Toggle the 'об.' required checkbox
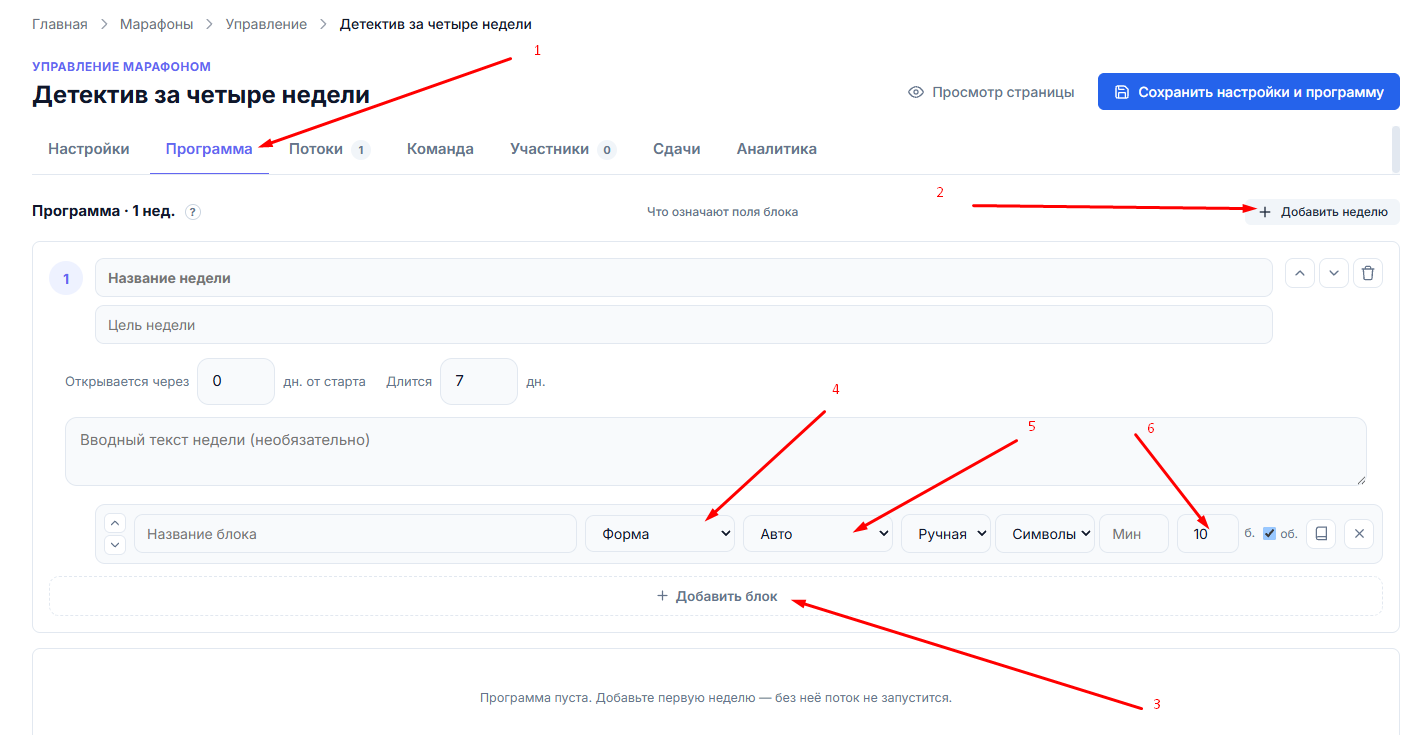Screen dimensions: 1419x735 (1269, 534)
